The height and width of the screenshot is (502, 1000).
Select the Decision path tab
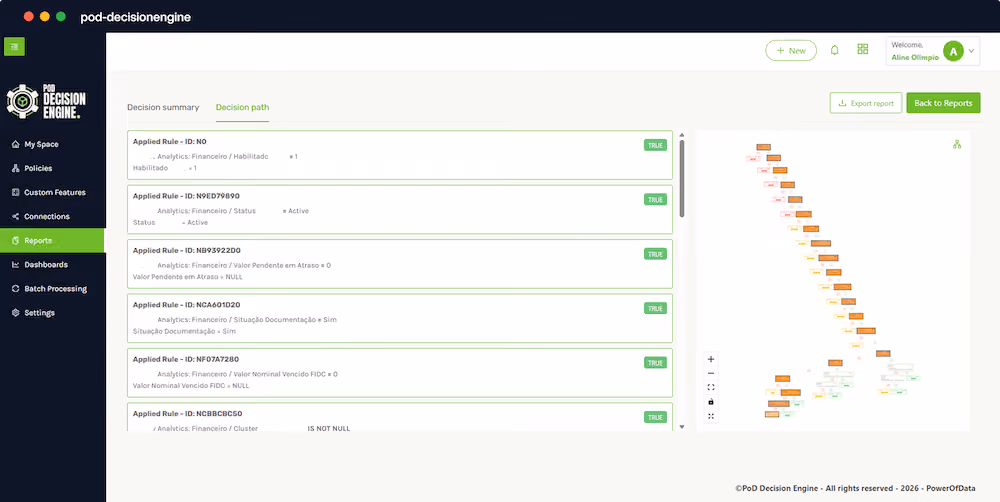click(242, 107)
